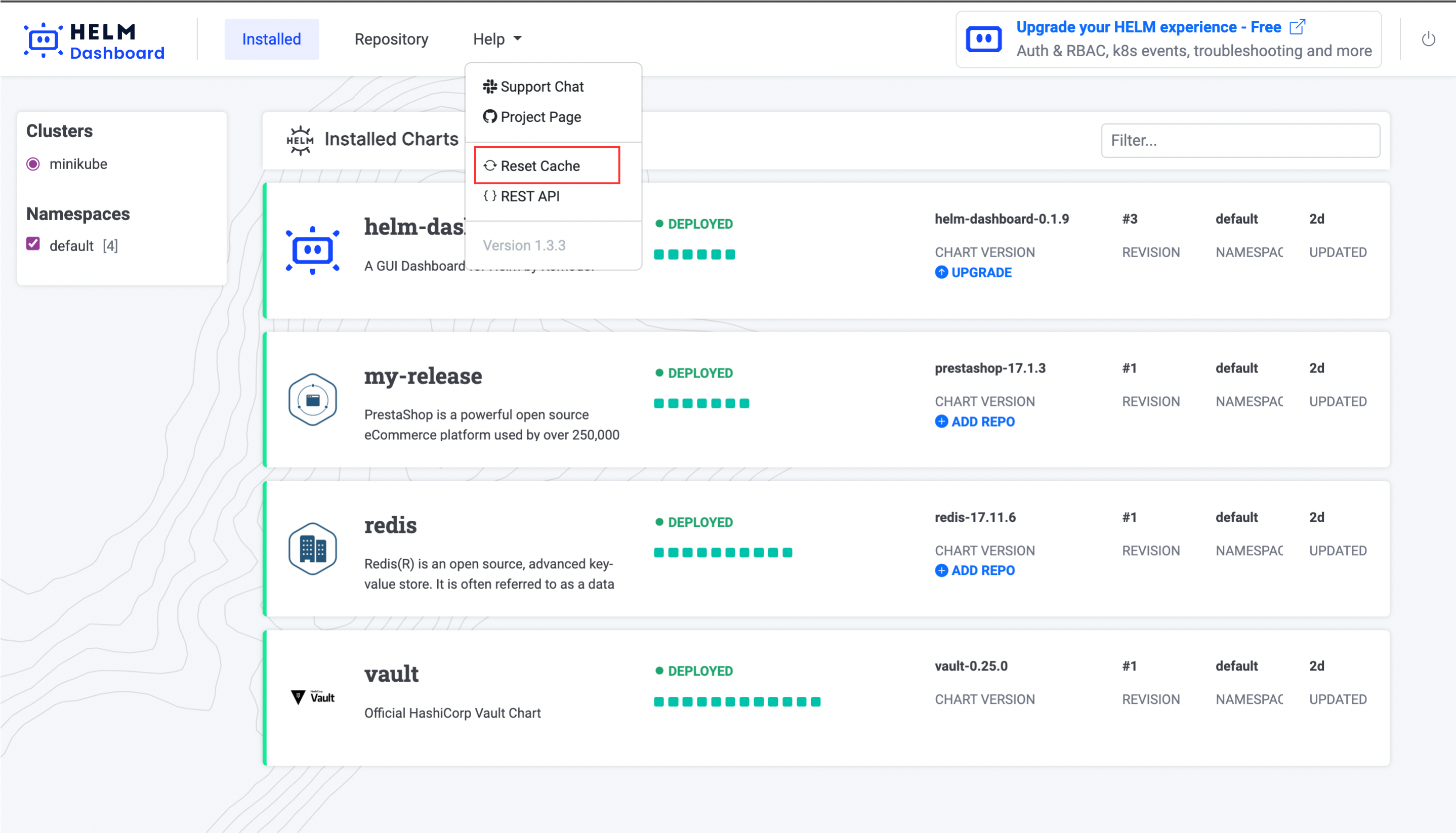Uncheck the default namespace checkbox
1456x833 pixels.
pyautogui.click(x=33, y=244)
